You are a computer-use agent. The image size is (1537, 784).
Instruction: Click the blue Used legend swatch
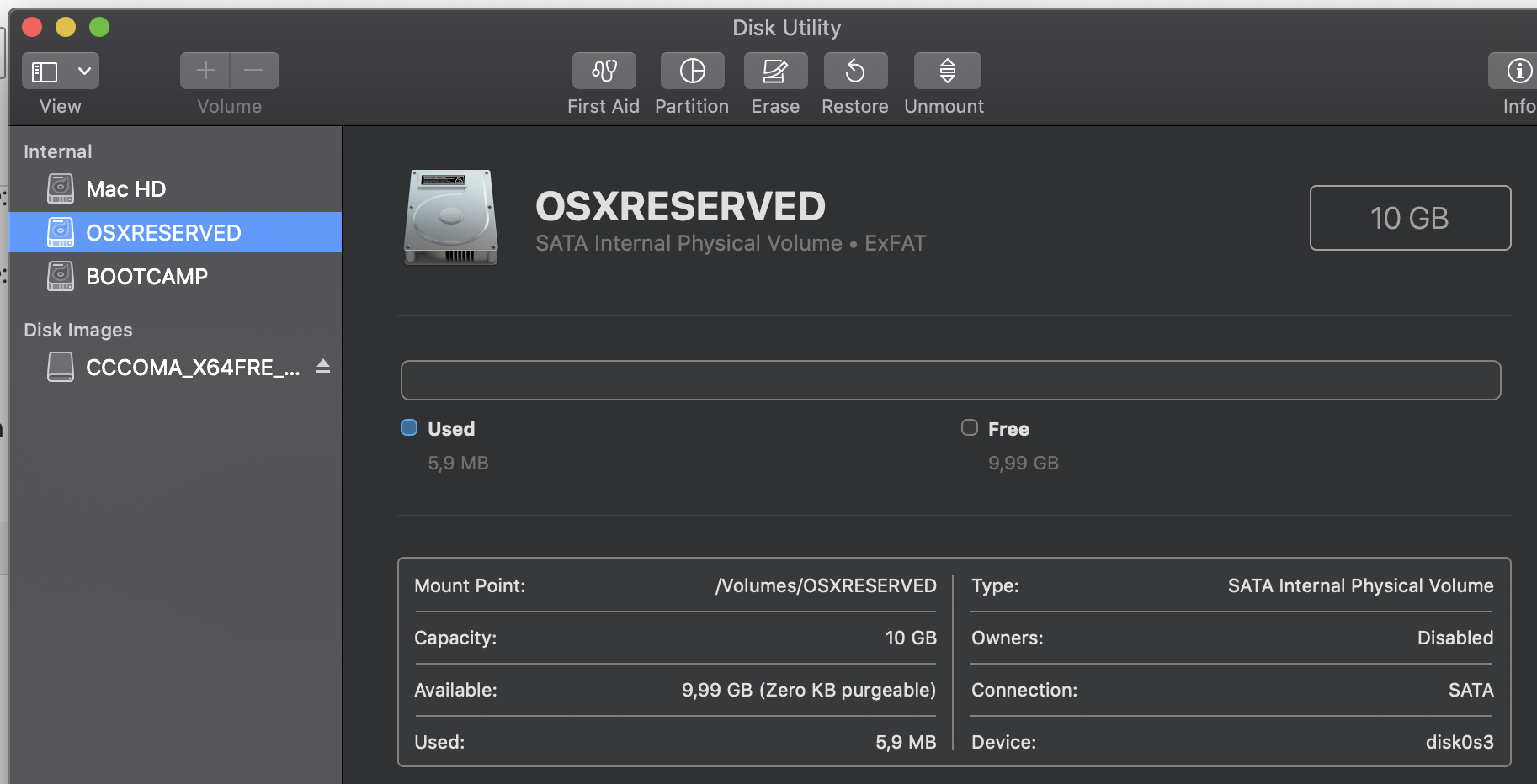tap(409, 427)
